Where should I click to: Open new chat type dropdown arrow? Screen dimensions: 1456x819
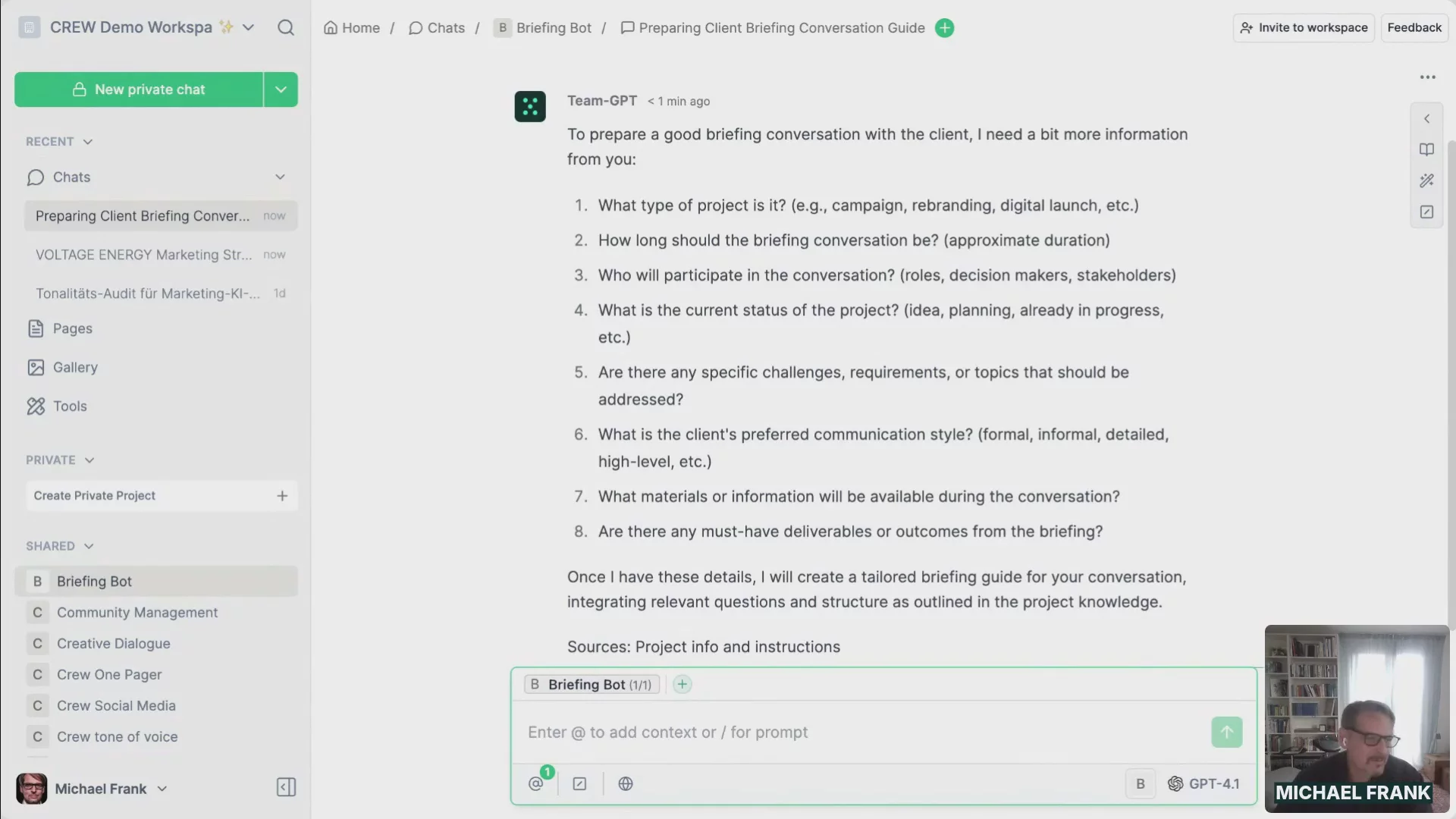coord(281,89)
